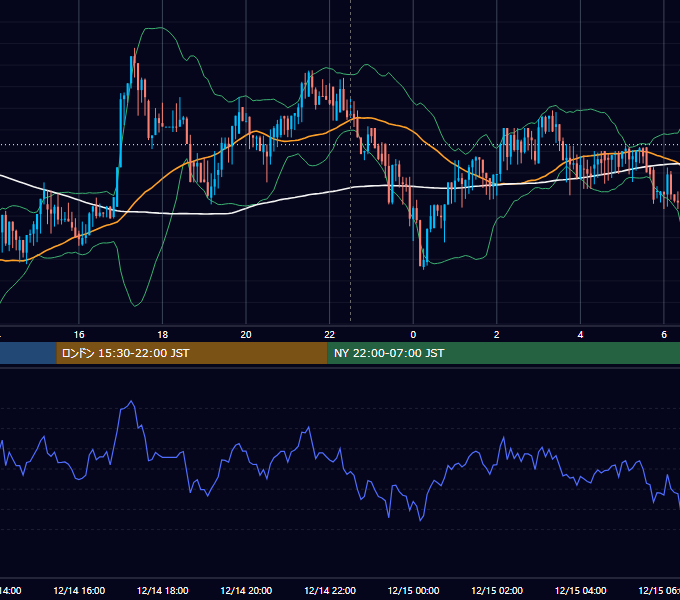Click the 4 hour label on price chart axis
Screen dimensions: 680x600
tap(580, 335)
